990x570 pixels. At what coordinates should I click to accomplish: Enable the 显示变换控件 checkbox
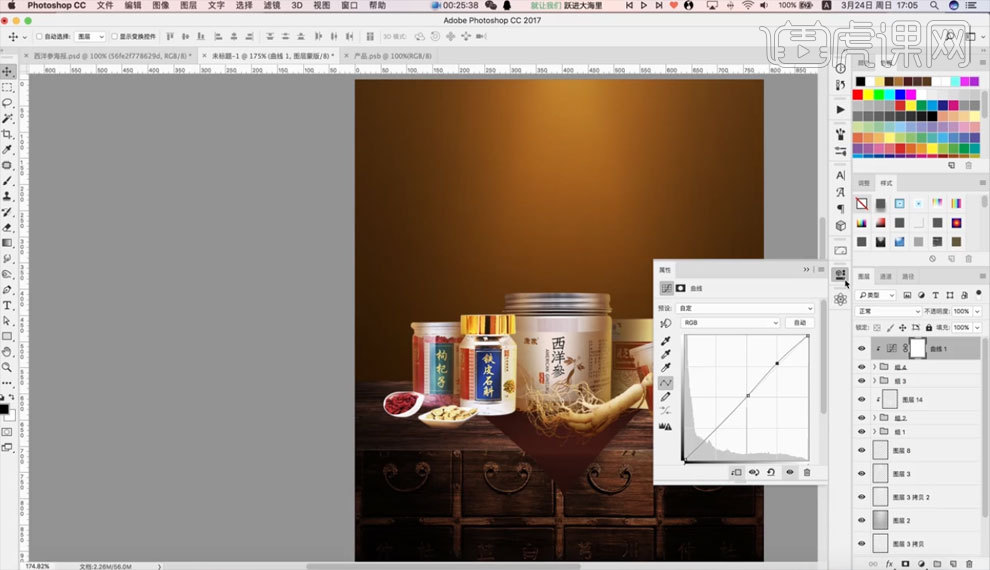tap(114, 37)
